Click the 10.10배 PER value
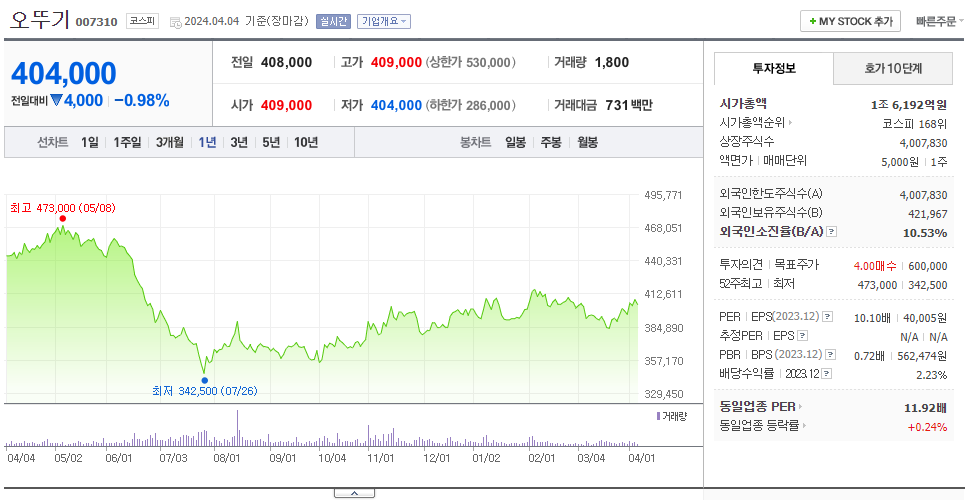The image size is (968, 500). tap(872, 318)
